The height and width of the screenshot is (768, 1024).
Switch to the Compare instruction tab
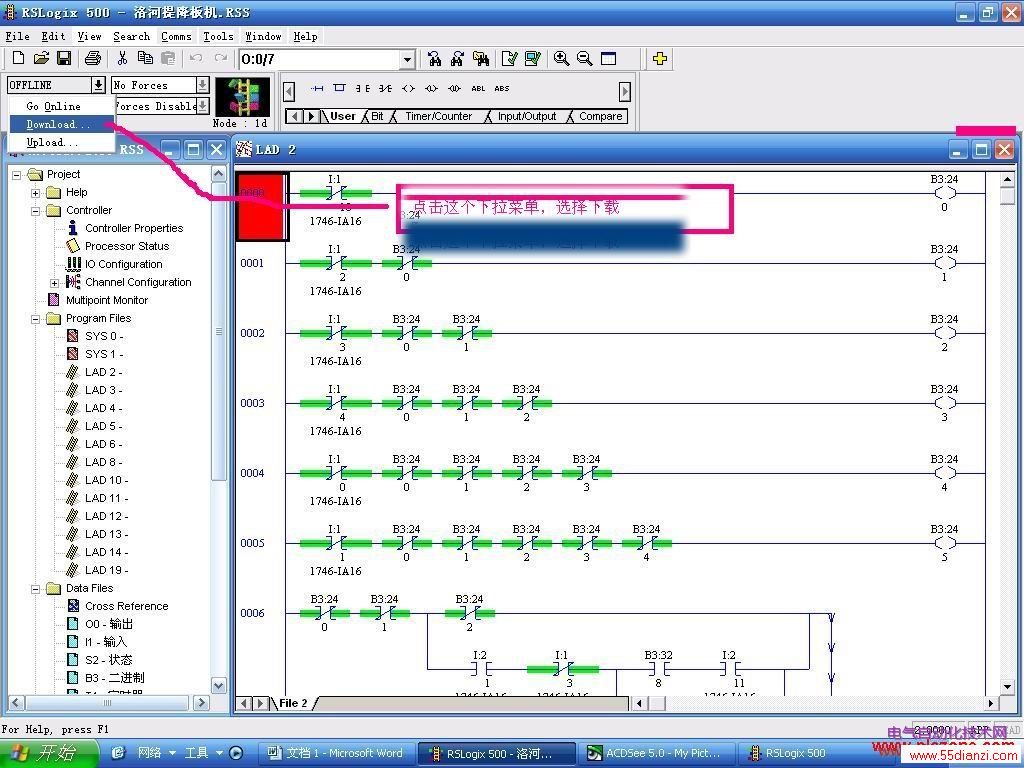(600, 116)
